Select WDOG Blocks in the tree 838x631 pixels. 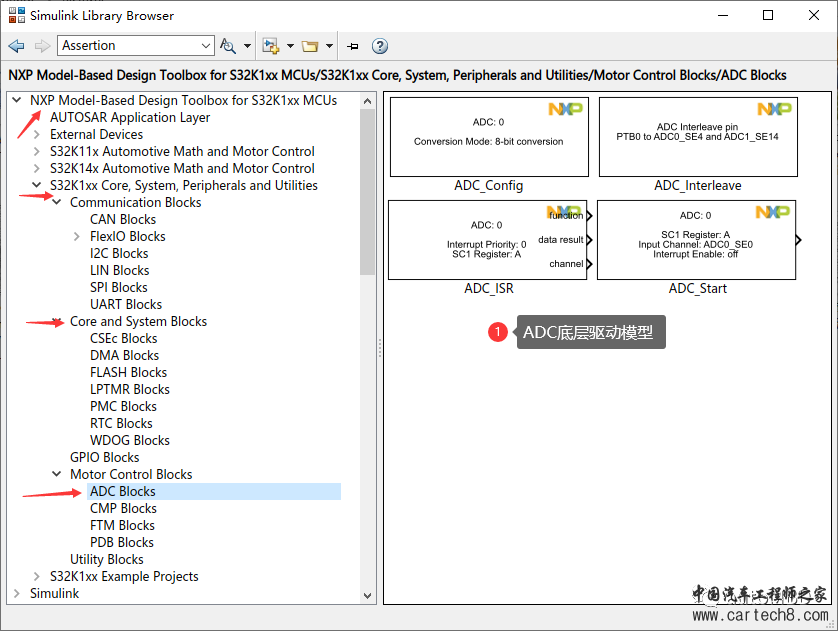click(130, 440)
